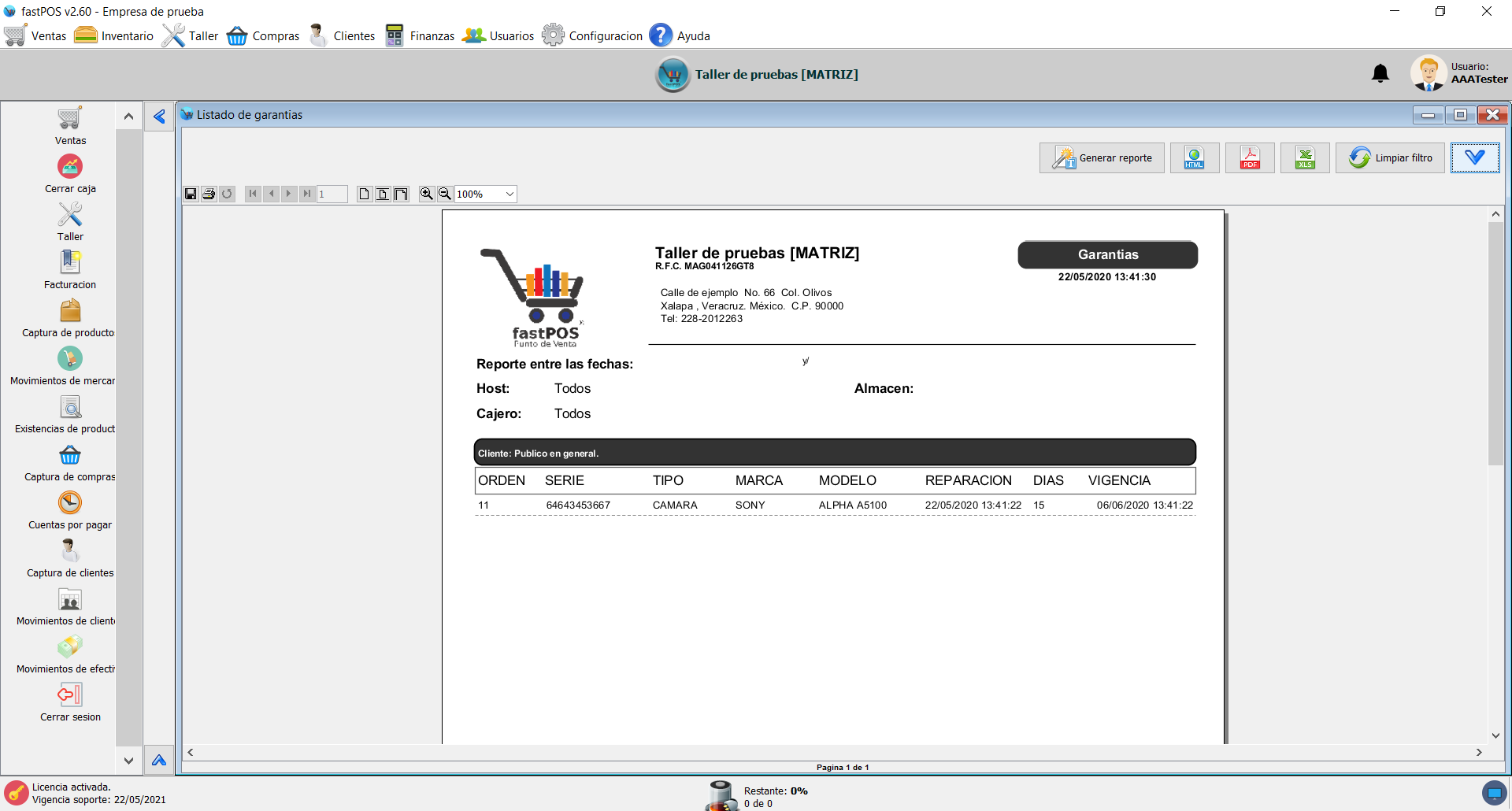Export the report to XLS spreadsheet

[x=1305, y=158]
